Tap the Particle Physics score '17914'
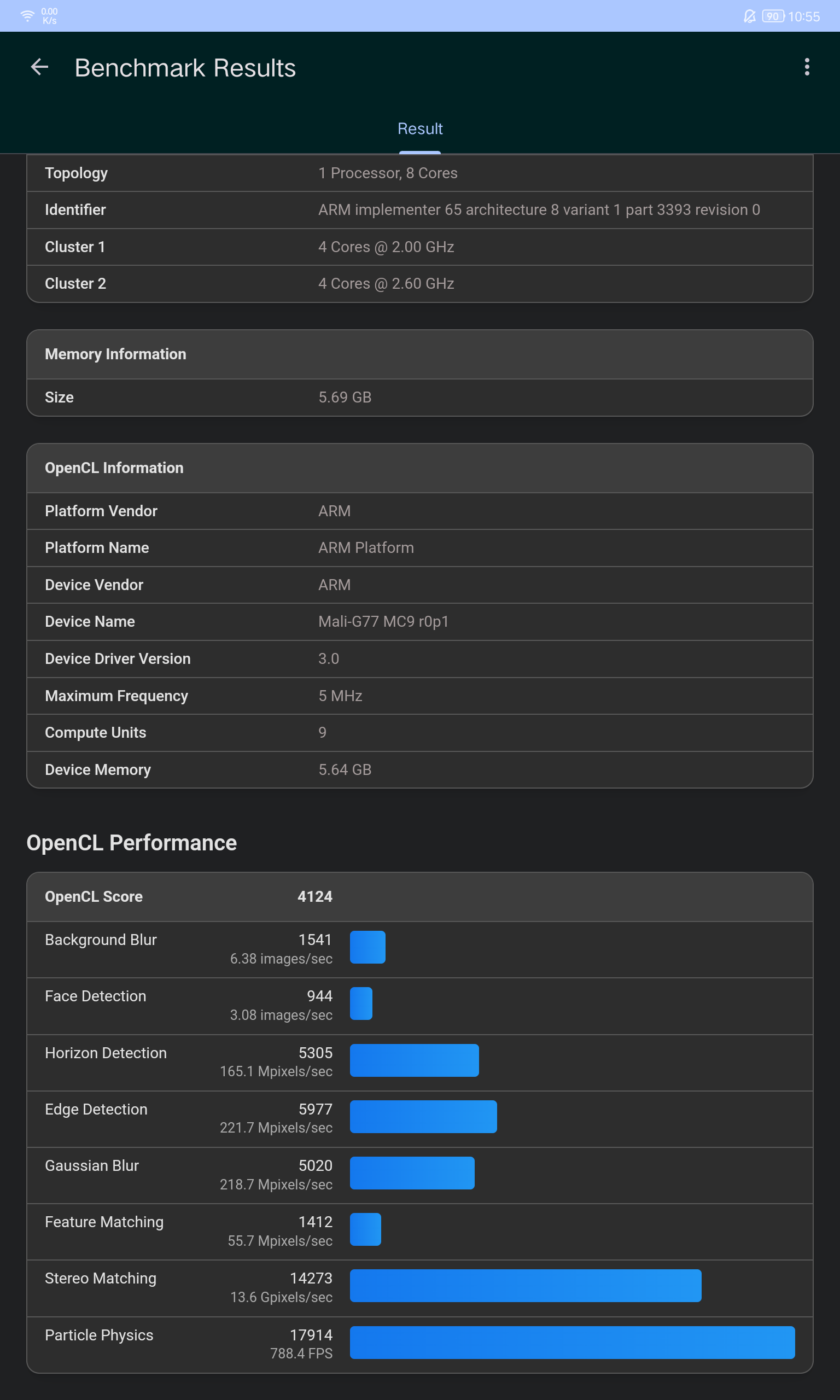 (x=311, y=1335)
